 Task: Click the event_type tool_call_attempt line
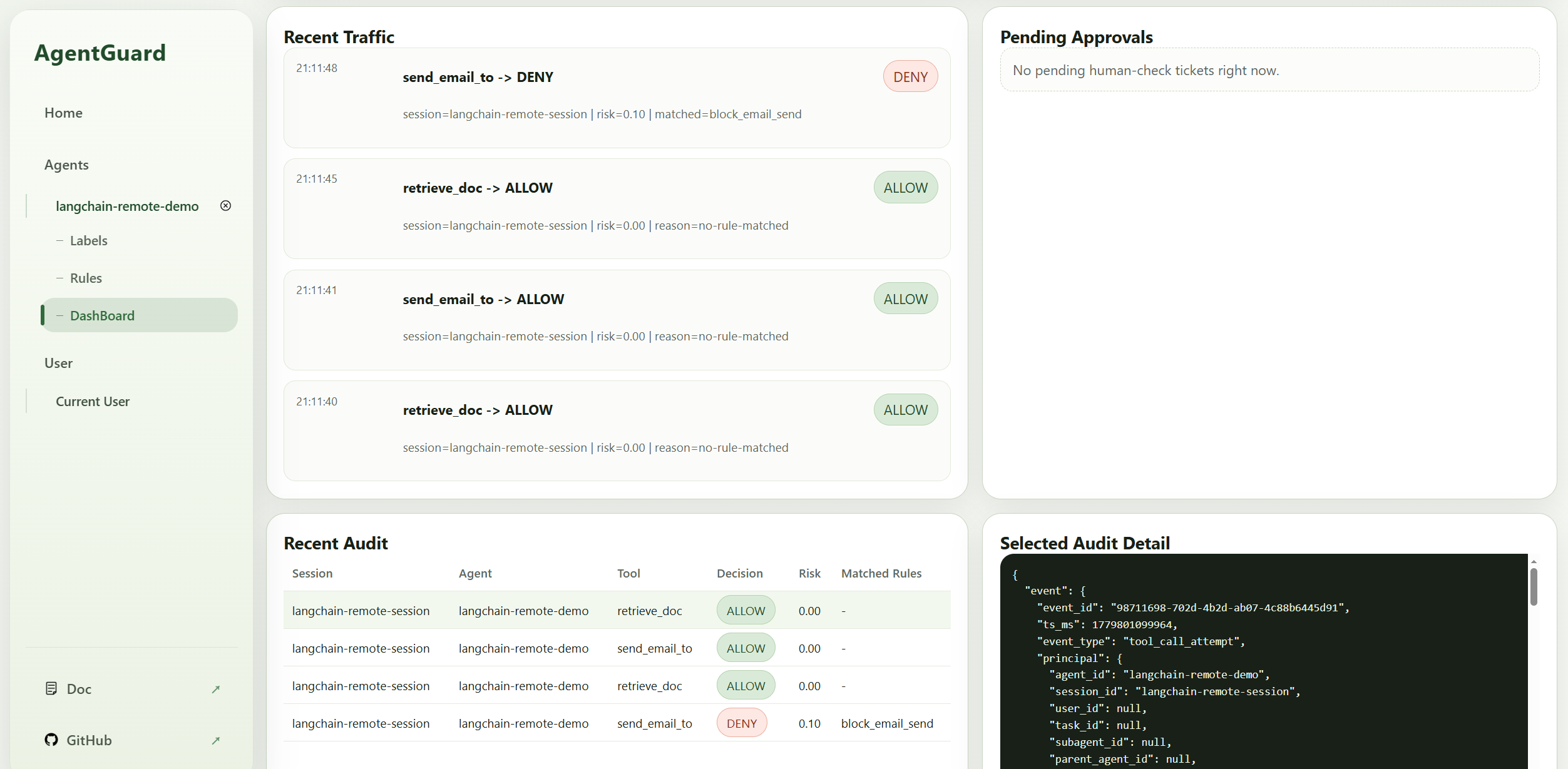click(x=1141, y=641)
